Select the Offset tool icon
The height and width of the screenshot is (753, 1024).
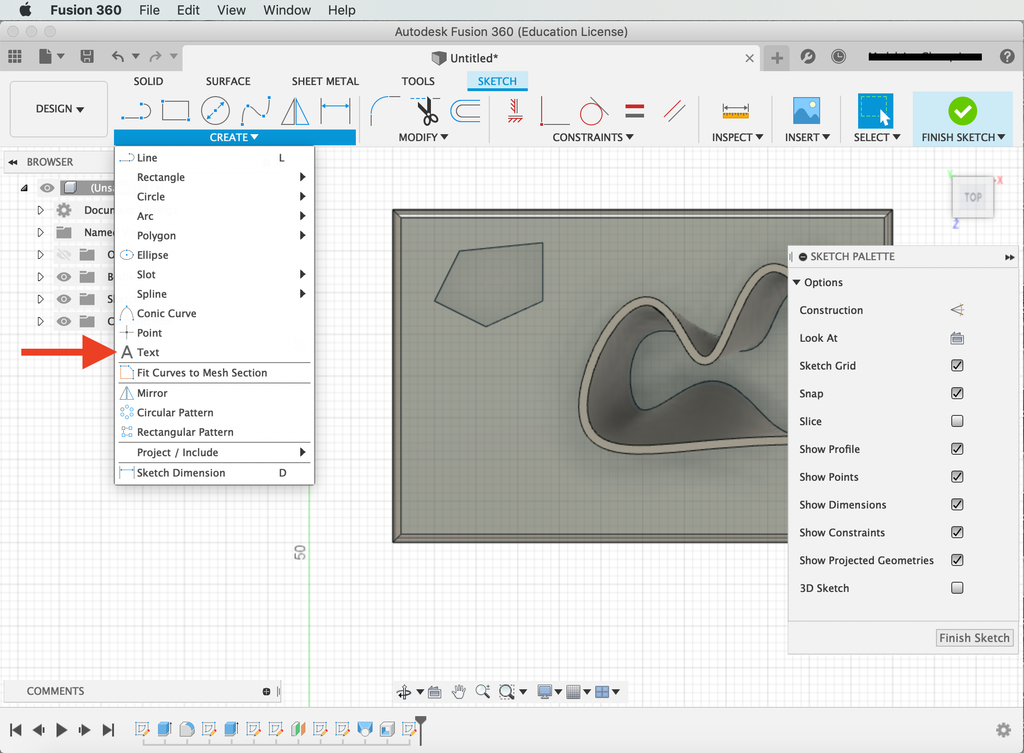point(466,110)
